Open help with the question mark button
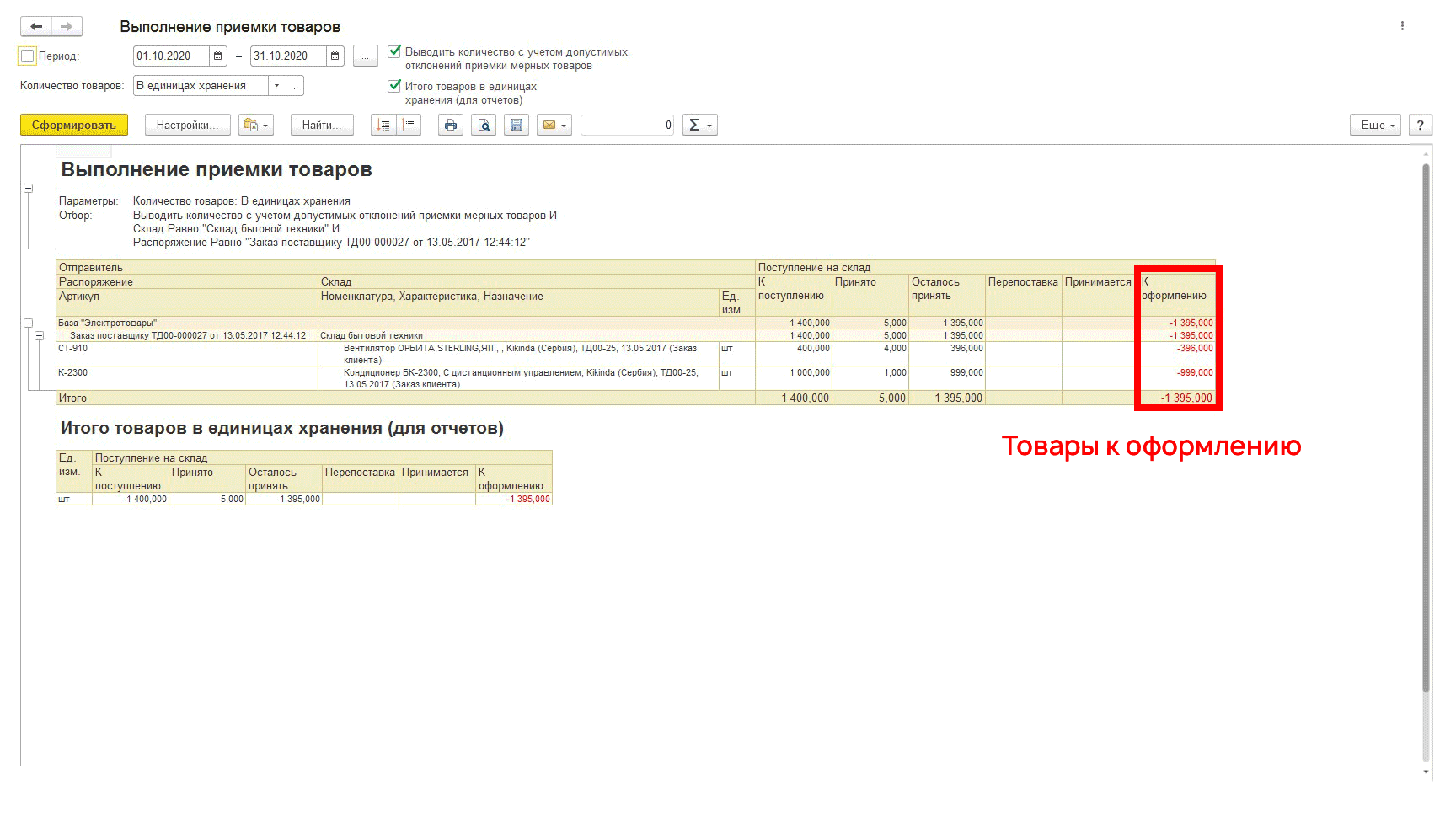This screenshot has height=823, width=1456. (1421, 126)
